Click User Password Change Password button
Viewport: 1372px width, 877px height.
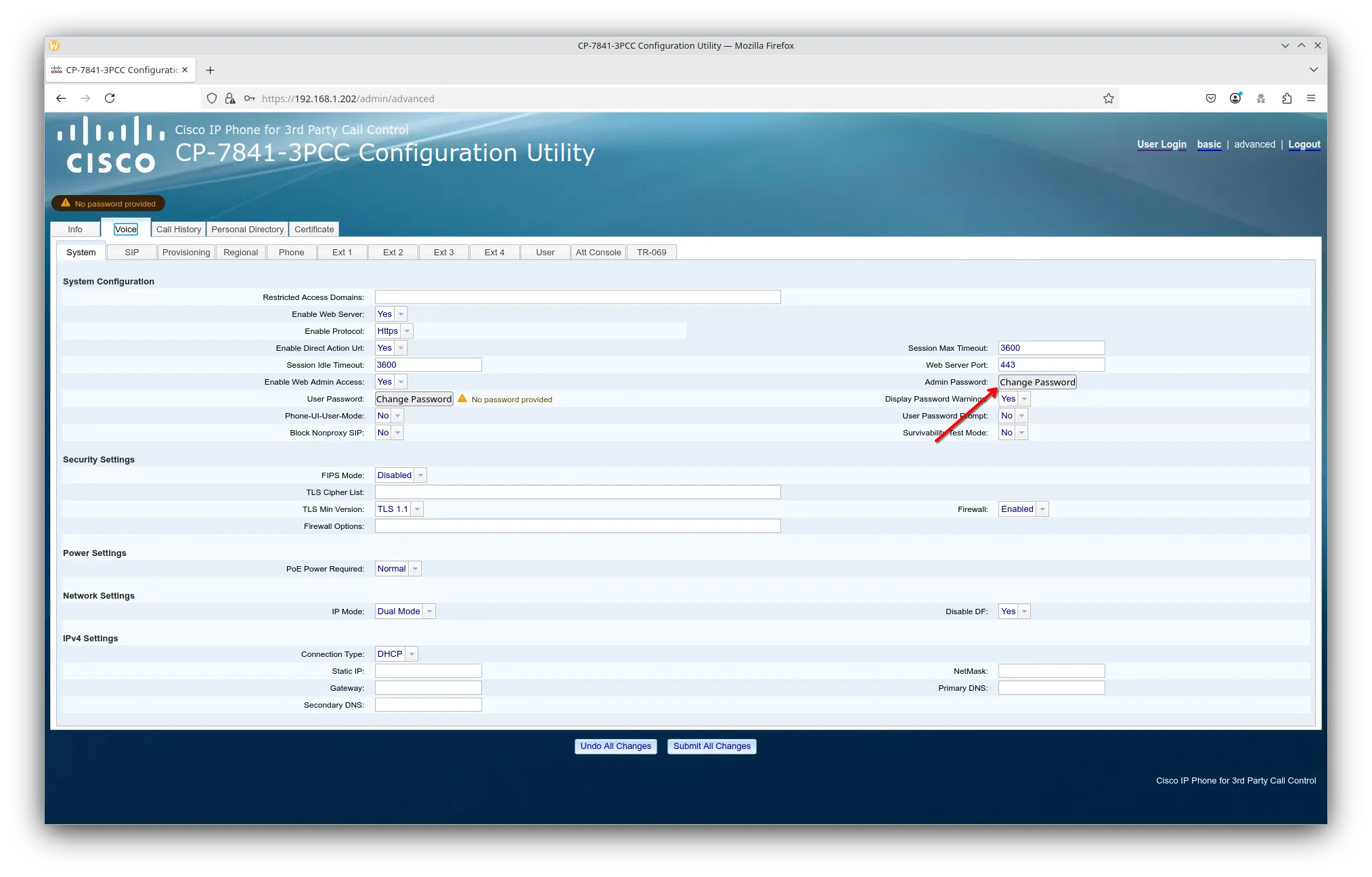coord(414,399)
